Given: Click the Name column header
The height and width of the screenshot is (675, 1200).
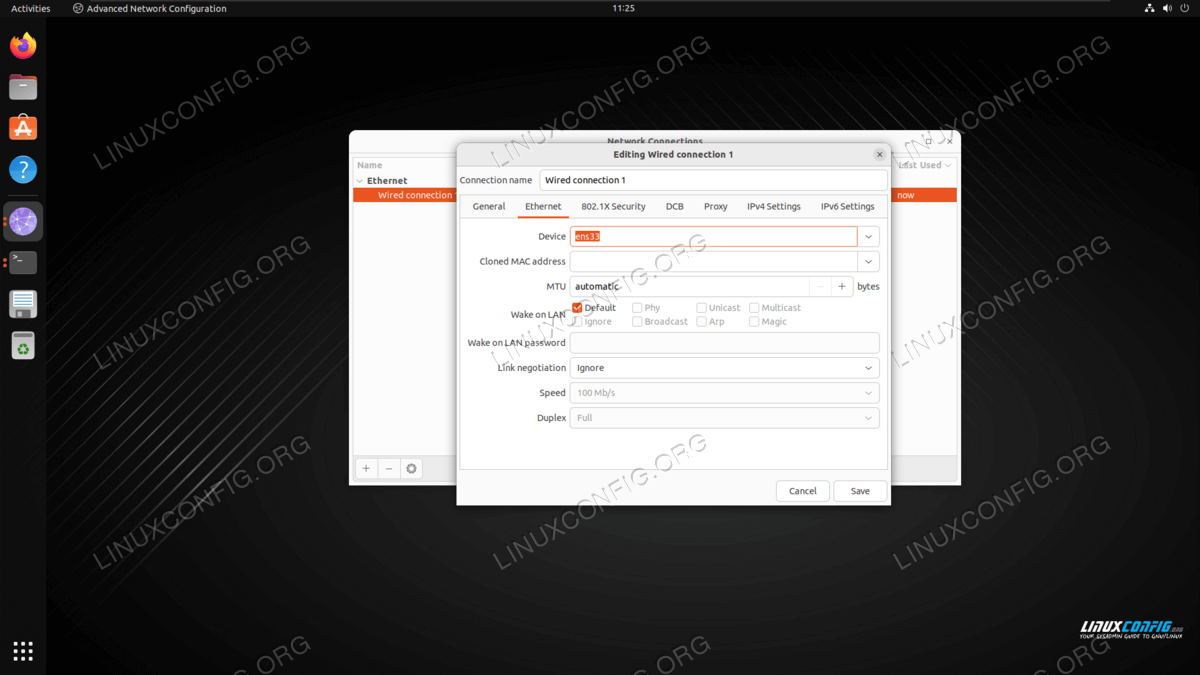Looking at the screenshot, I should [370, 165].
